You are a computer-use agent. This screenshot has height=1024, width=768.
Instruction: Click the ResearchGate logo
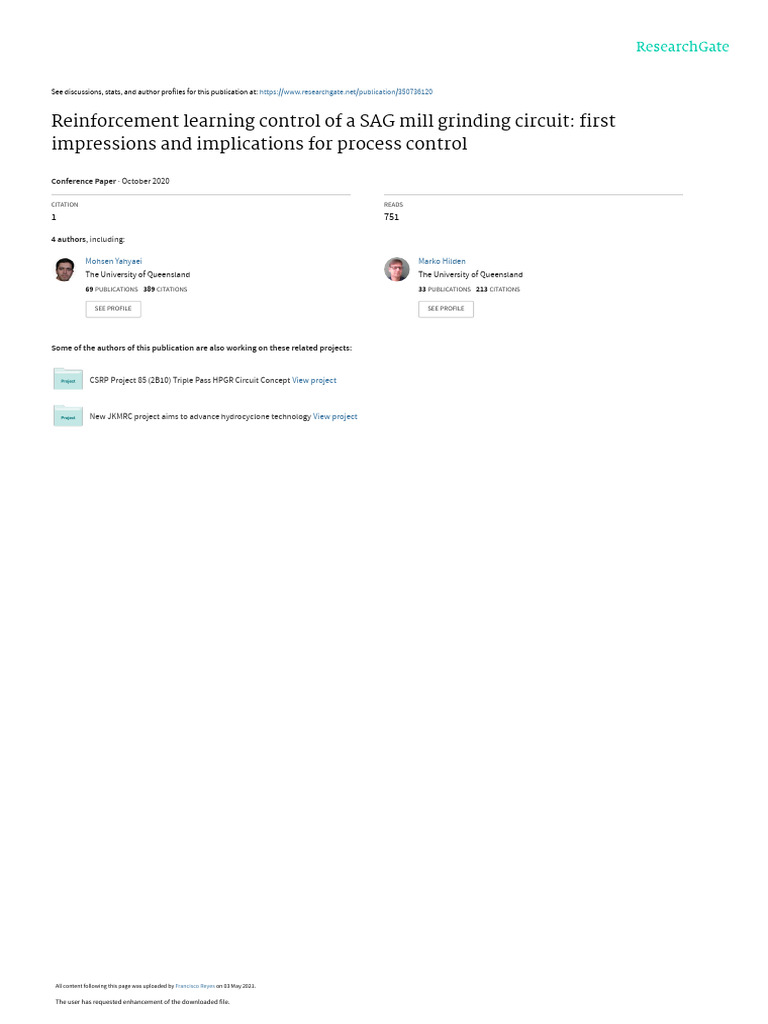pyautogui.click(x=682, y=46)
